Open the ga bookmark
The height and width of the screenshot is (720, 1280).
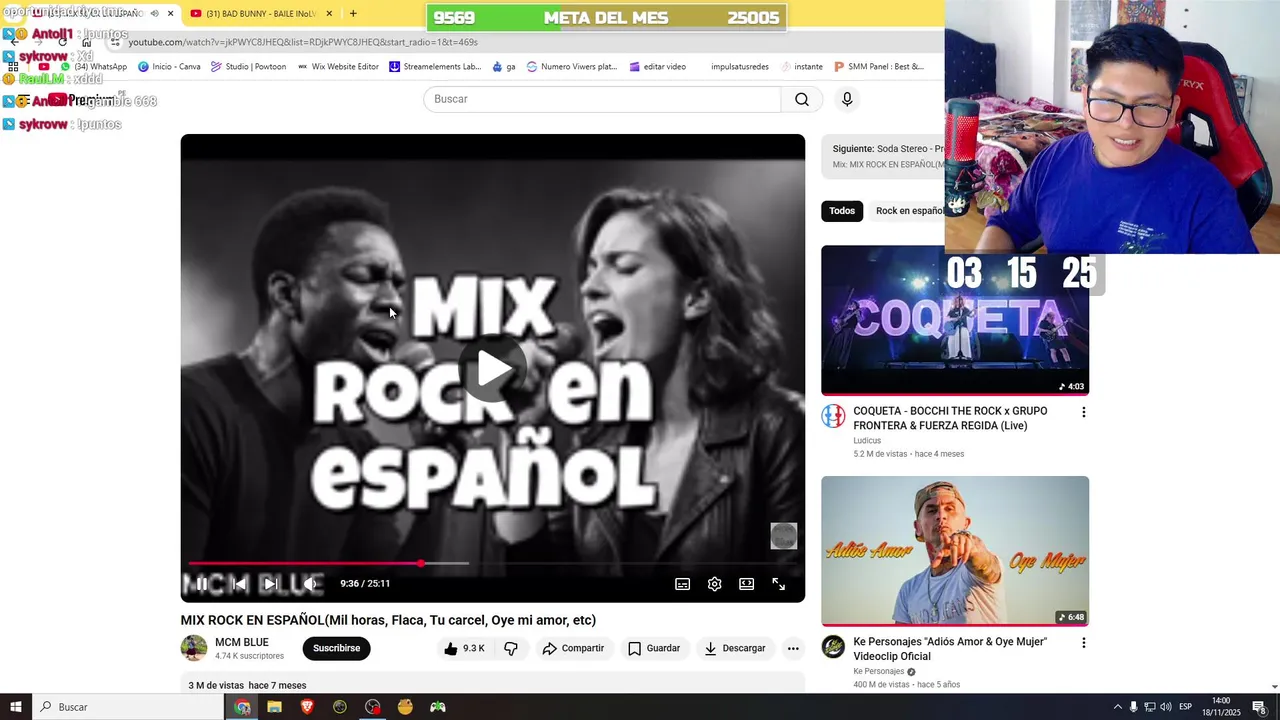point(504,67)
